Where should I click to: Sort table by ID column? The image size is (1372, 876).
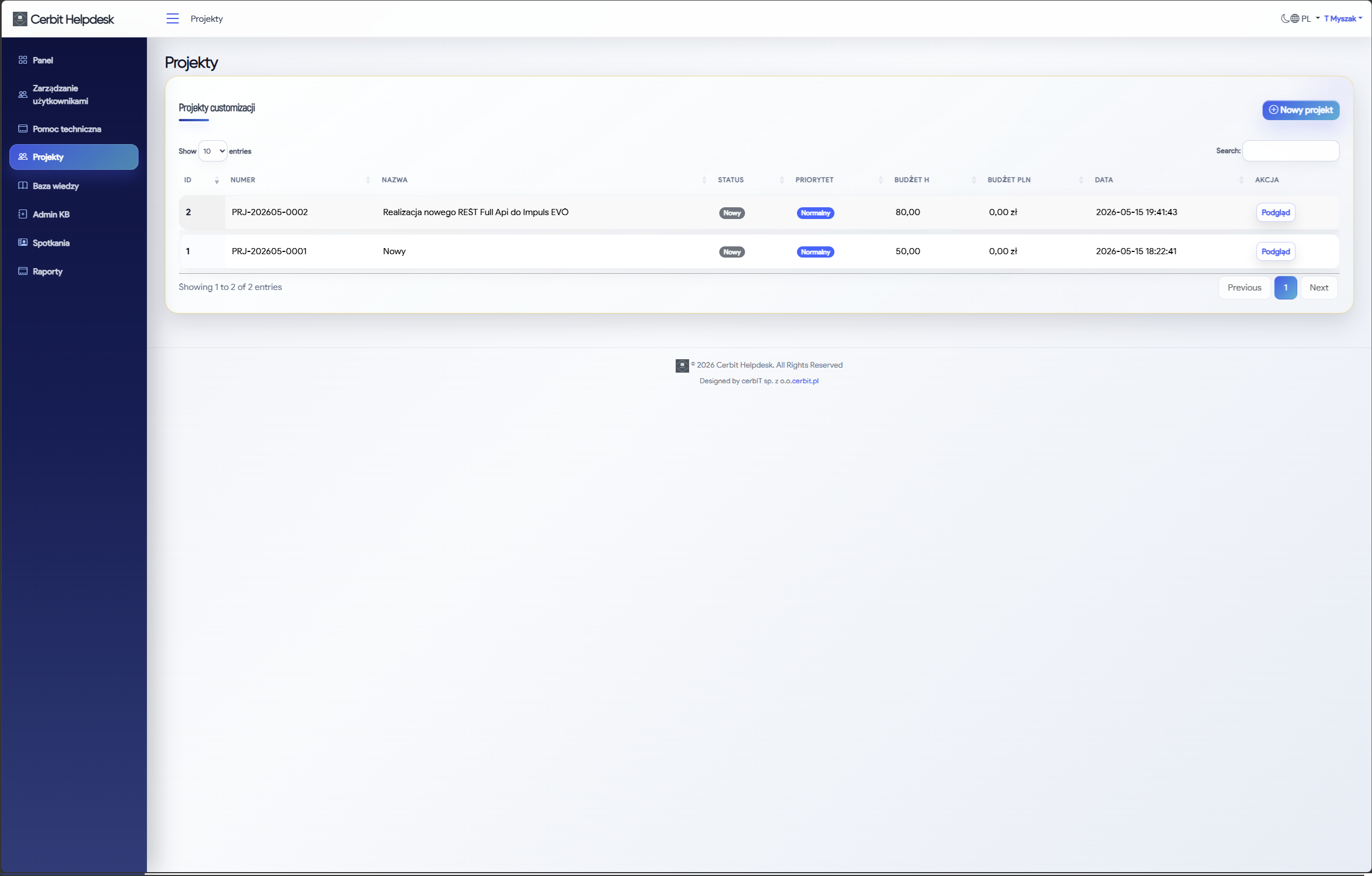(202, 180)
